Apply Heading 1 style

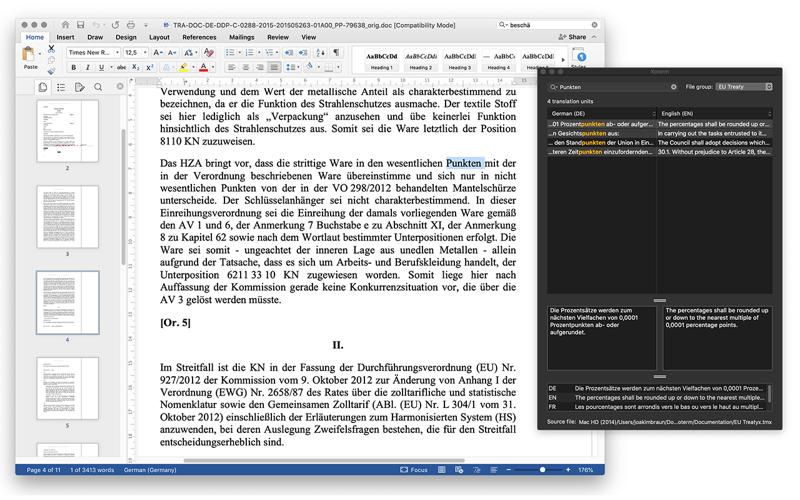[382, 61]
